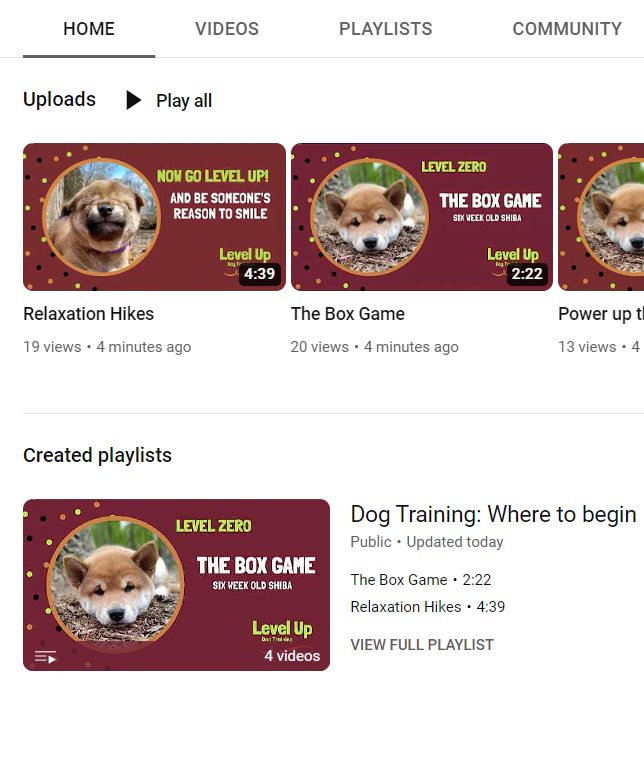Screen dimensions: 644x772
Task: Click the 4 videos label on the playlist thumbnail
Action: click(x=292, y=656)
